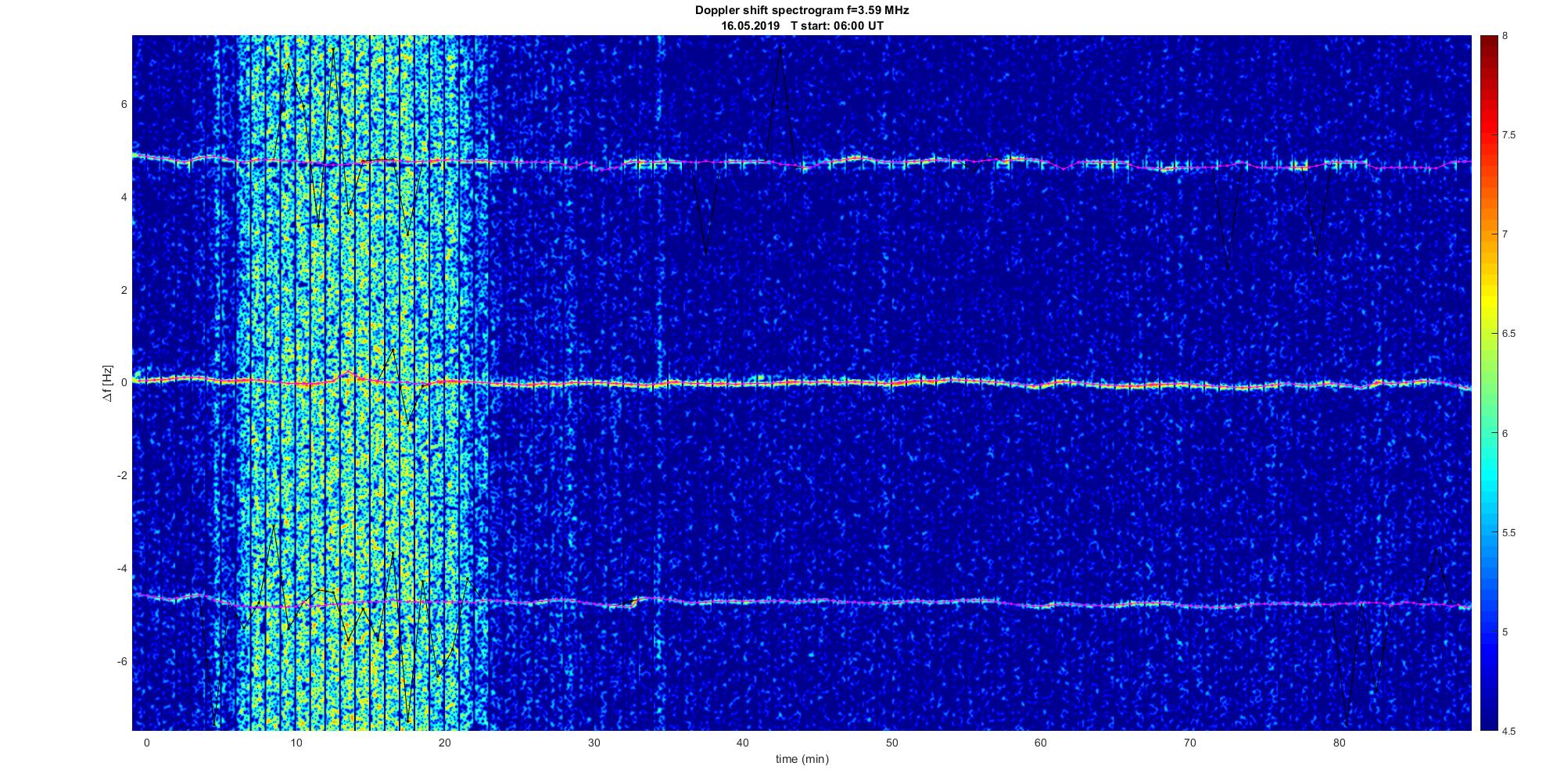Screen dimensions: 1564x784
Task: Click the colorbar tick label '6.5'
Action: (1509, 334)
